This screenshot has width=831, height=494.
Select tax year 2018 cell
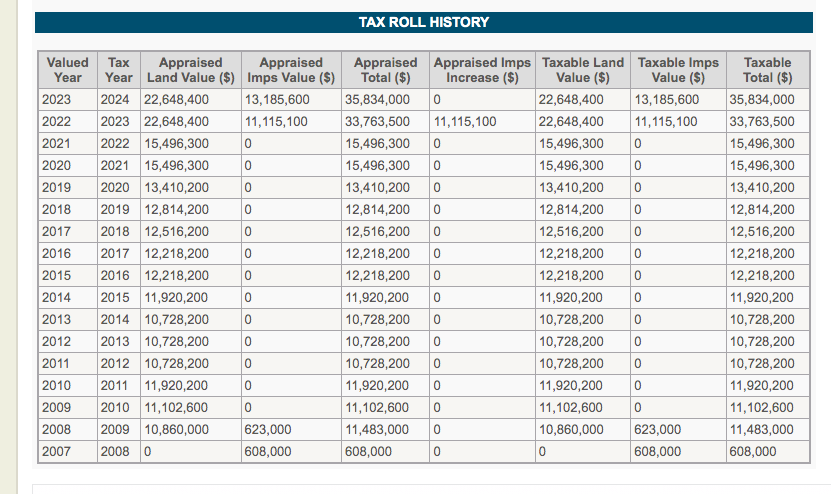[119, 232]
